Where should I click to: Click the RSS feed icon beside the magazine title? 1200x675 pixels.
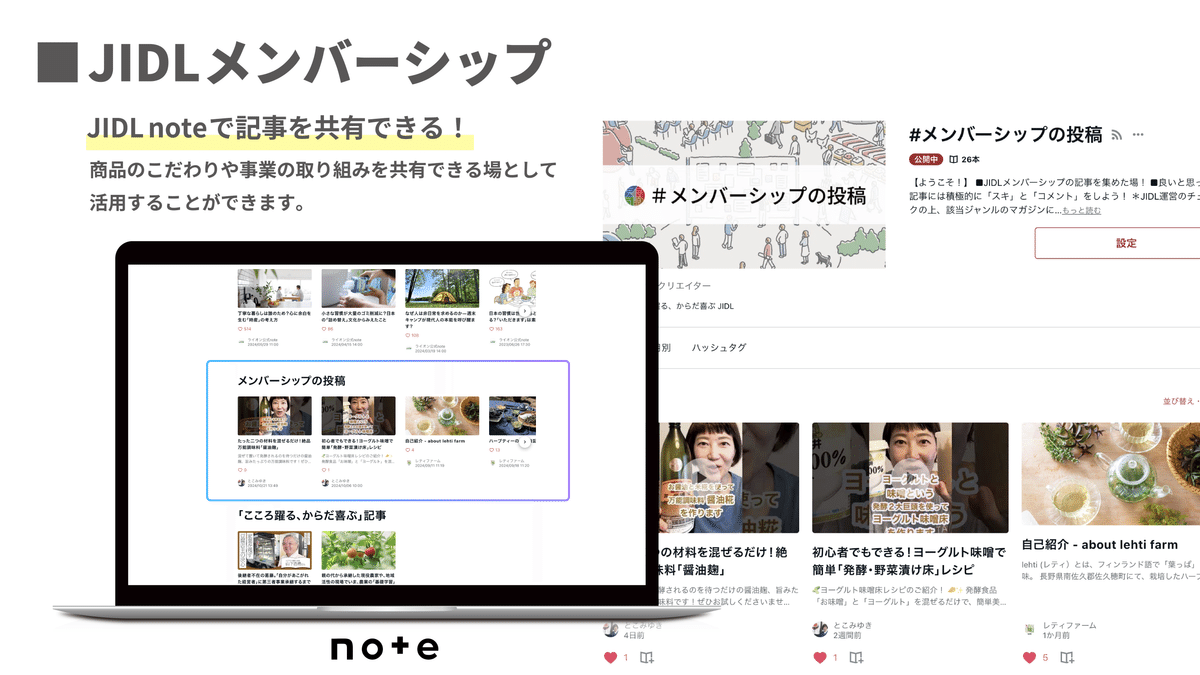(1116, 134)
